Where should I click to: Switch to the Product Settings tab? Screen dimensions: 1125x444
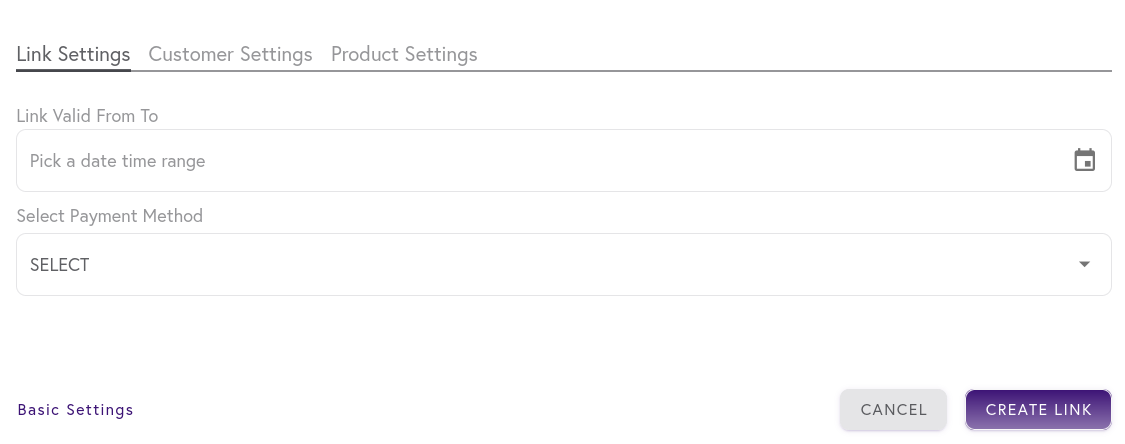click(404, 55)
